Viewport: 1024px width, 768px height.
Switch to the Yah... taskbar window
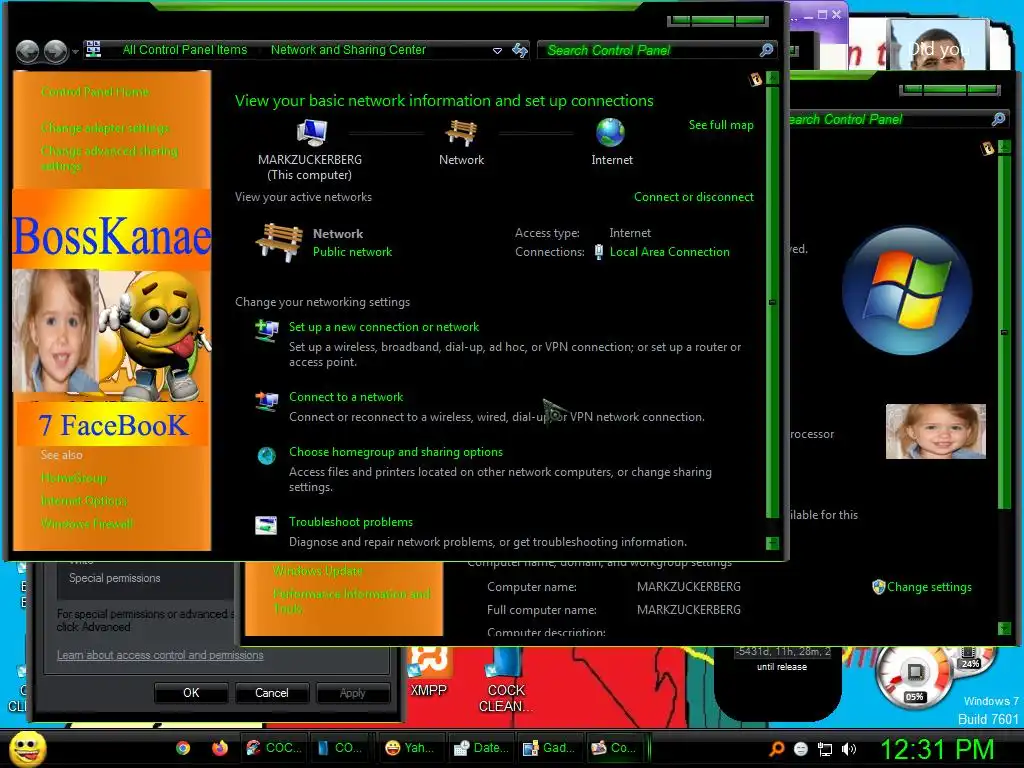[409, 748]
